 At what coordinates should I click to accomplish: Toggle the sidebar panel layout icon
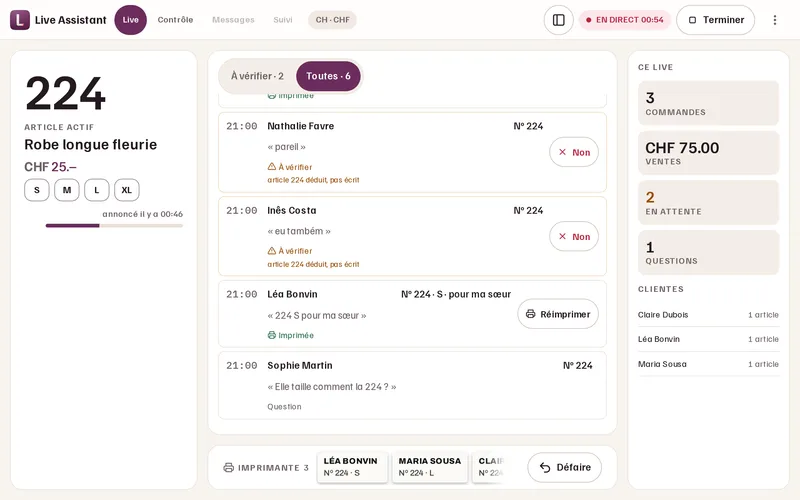click(x=559, y=20)
